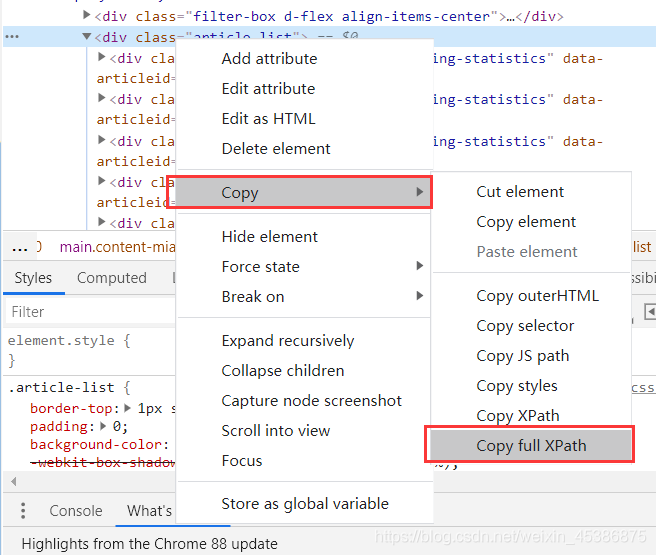Image resolution: width=656 pixels, height=555 pixels.
Task: Expand the filter-box div node
Action: point(87,15)
